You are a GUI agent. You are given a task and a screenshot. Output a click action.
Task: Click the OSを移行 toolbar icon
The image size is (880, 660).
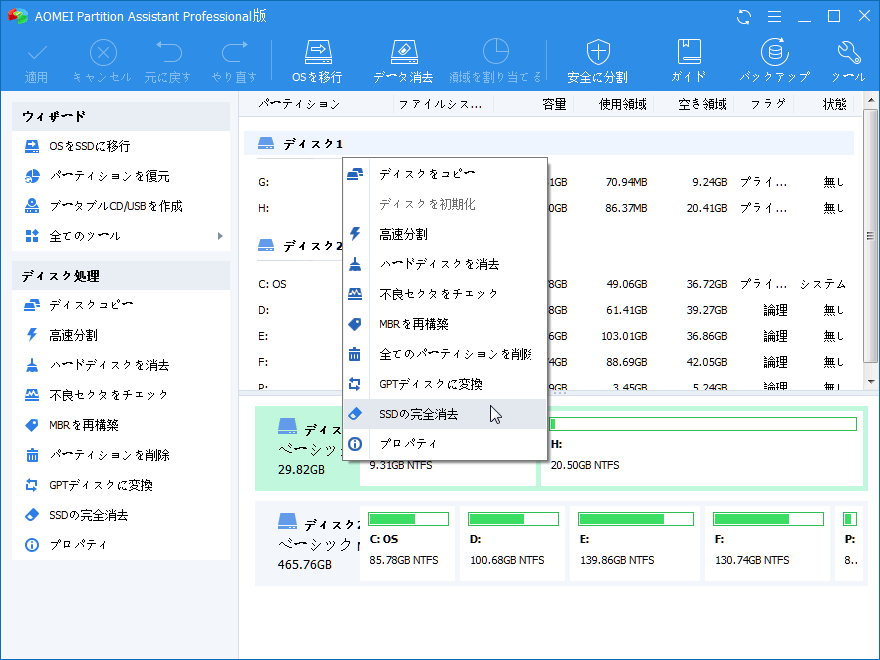[318, 61]
